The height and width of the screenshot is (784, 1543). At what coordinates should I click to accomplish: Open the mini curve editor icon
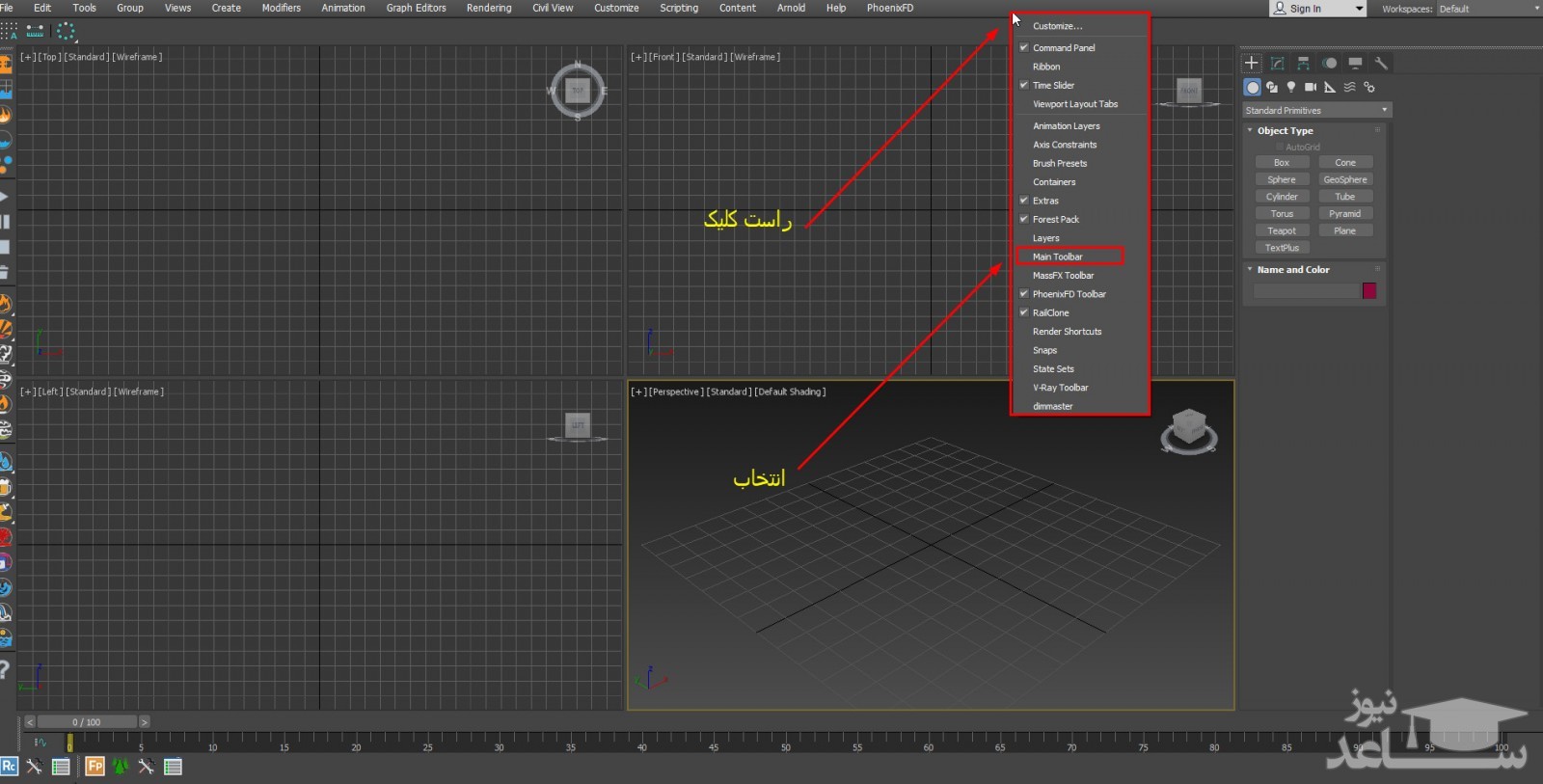pos(40,743)
